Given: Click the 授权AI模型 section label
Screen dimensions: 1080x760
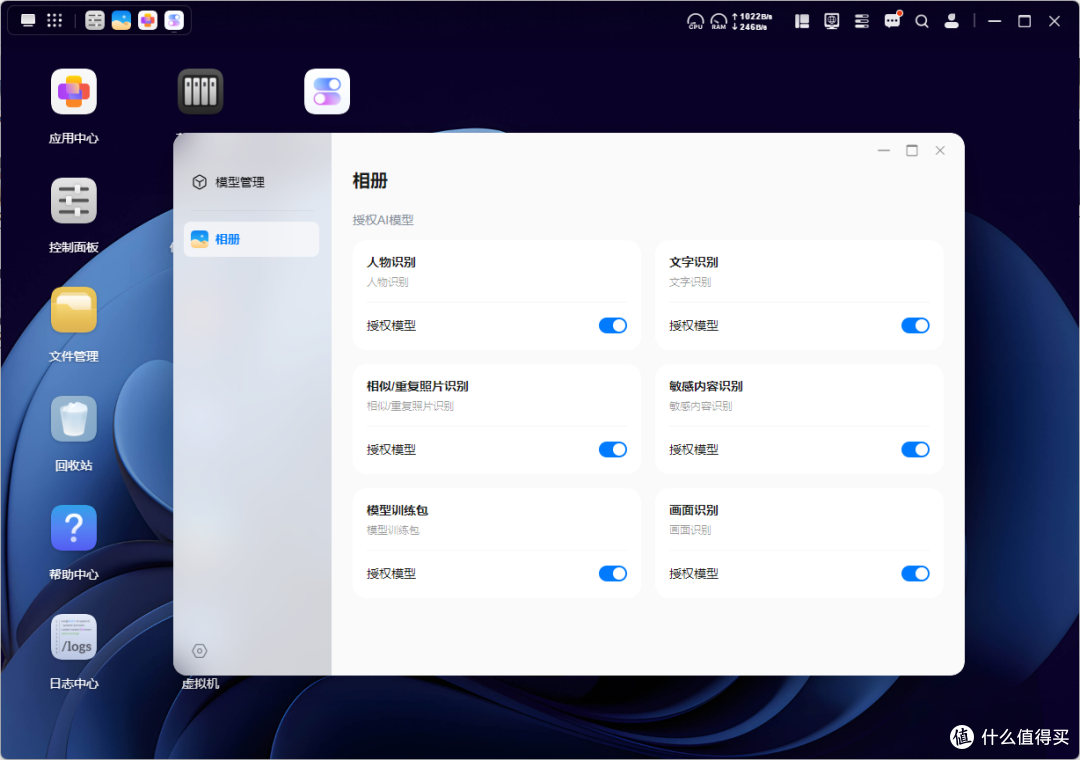Looking at the screenshot, I should coord(383,220).
